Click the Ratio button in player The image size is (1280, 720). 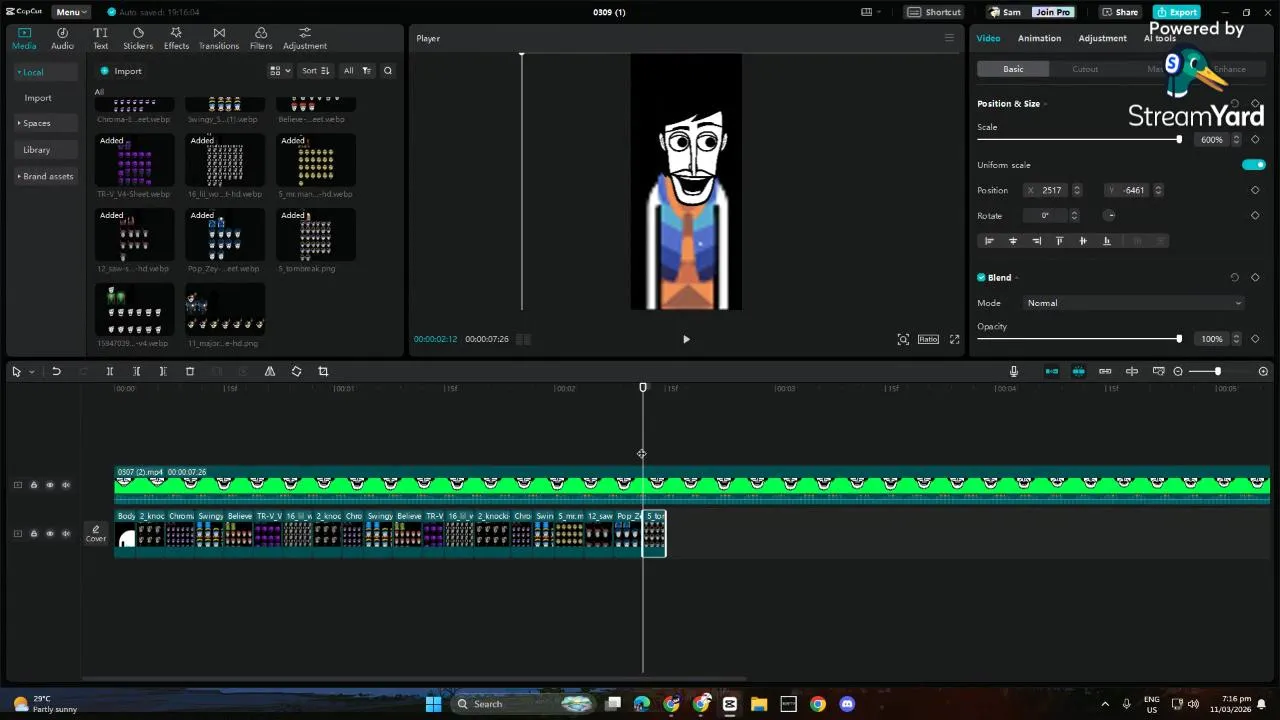(x=928, y=339)
